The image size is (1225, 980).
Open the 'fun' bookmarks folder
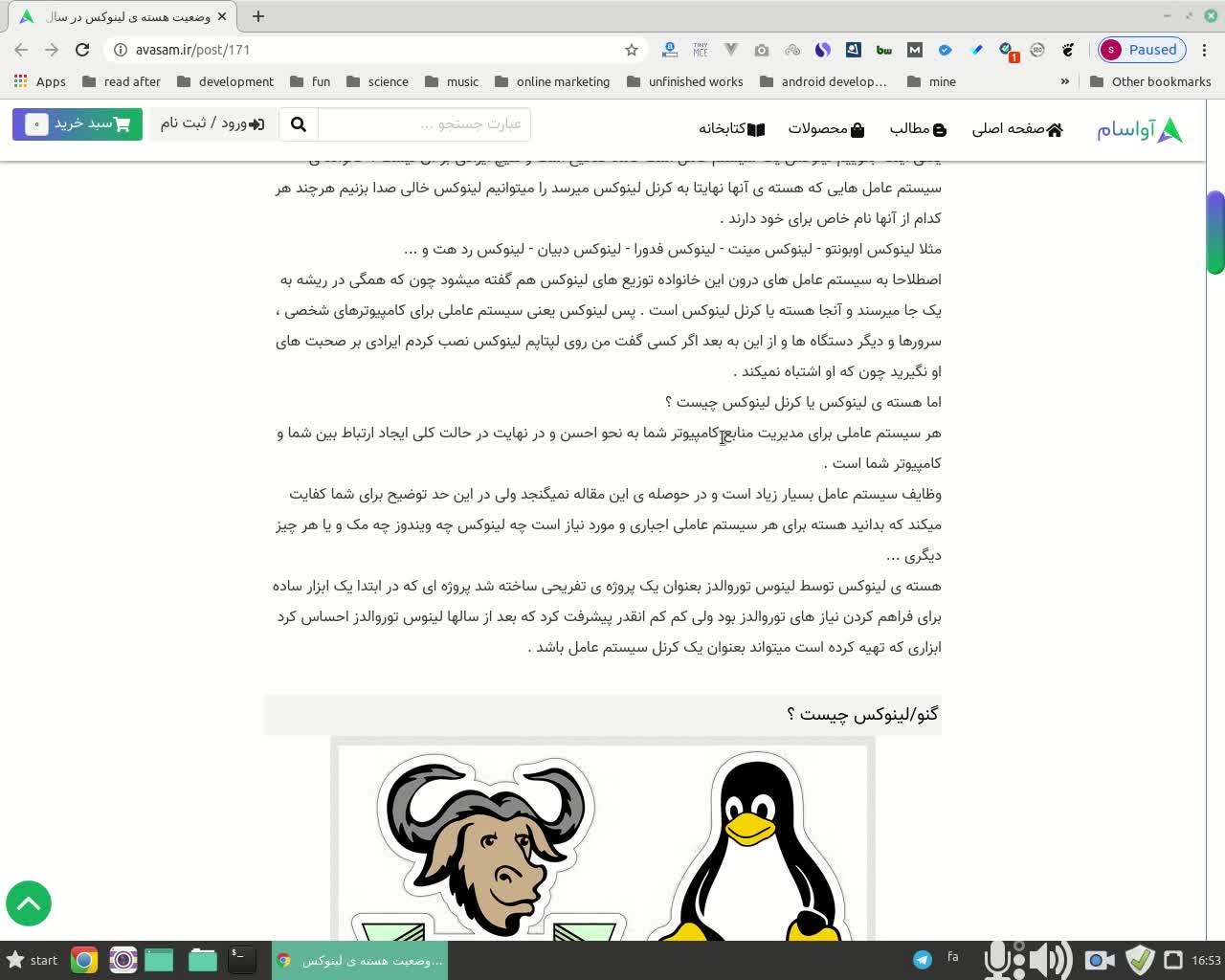pos(310,81)
